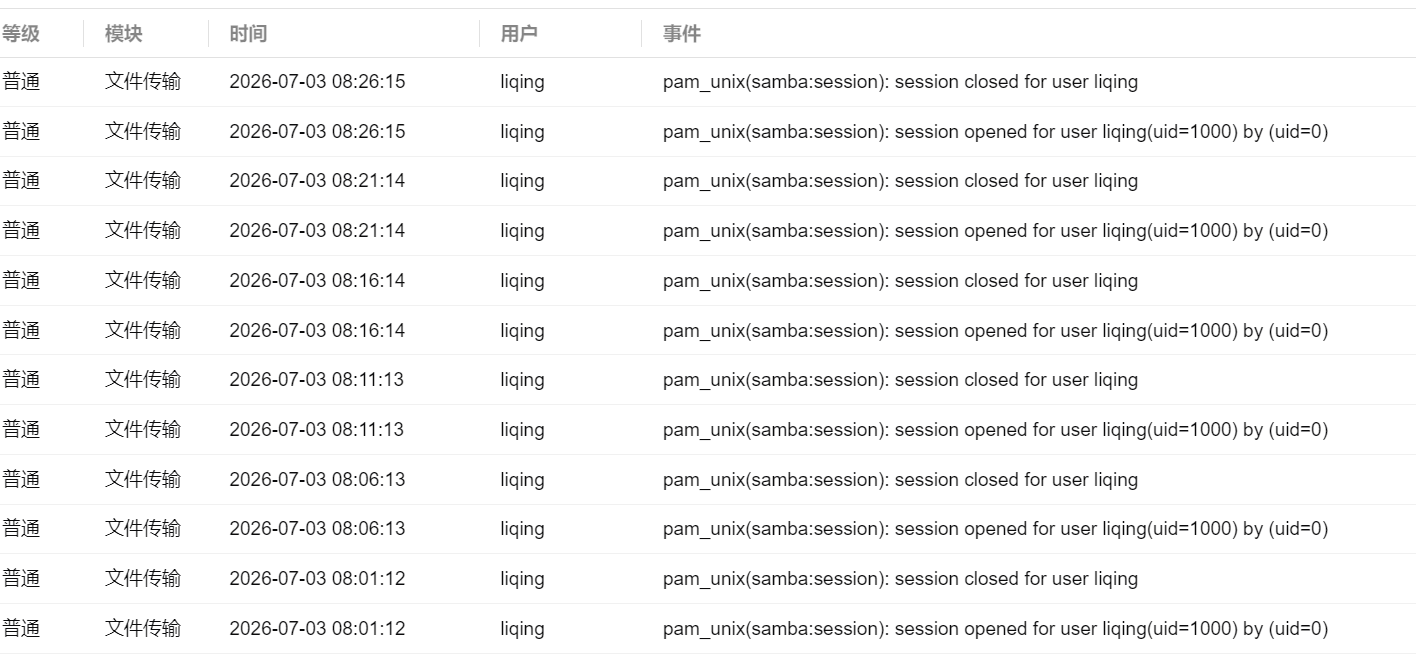Click the 模块 column header
This screenshot has width=1416, height=654.
[124, 34]
